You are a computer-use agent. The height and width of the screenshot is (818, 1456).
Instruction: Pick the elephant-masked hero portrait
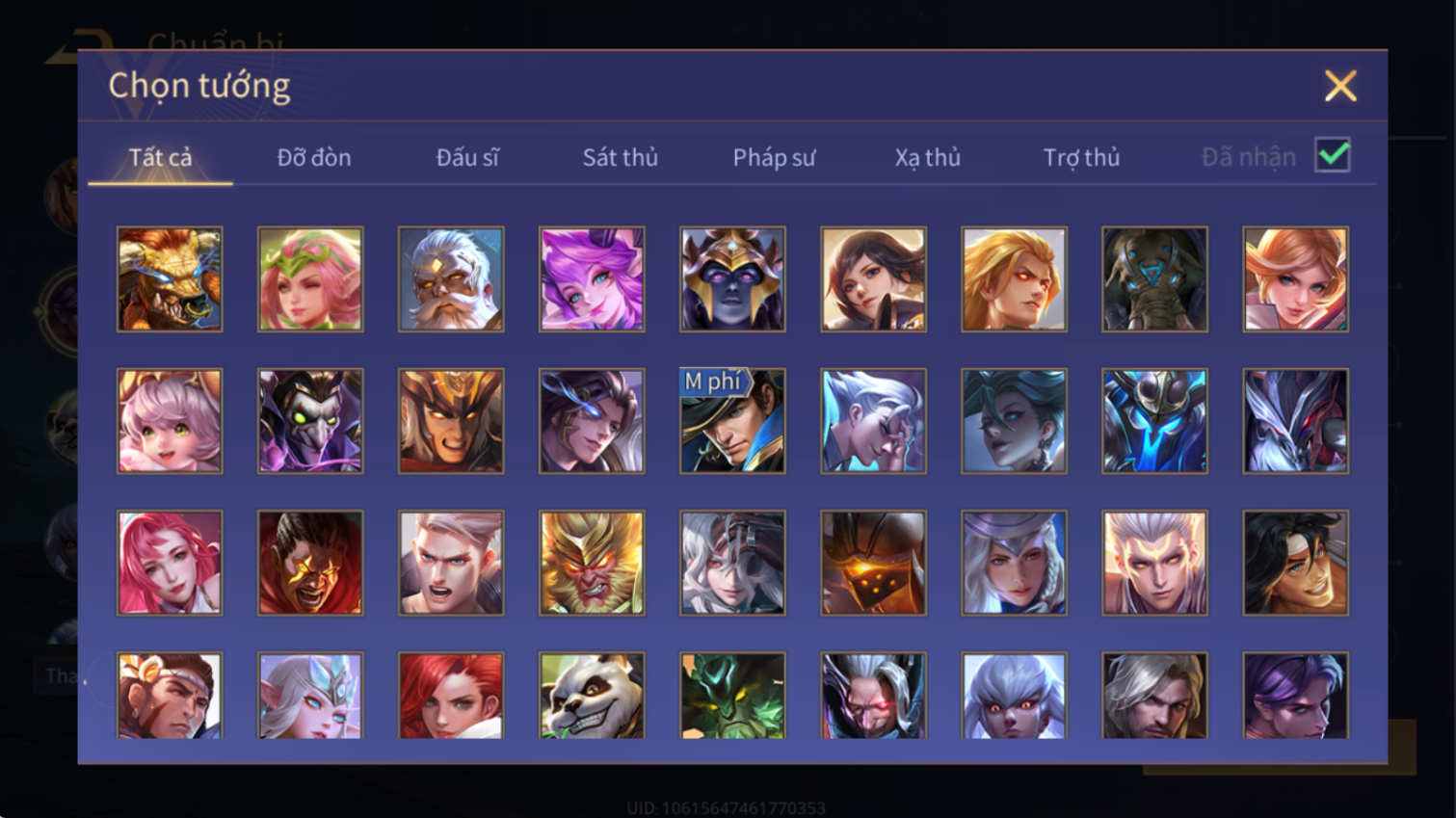(x=1154, y=279)
